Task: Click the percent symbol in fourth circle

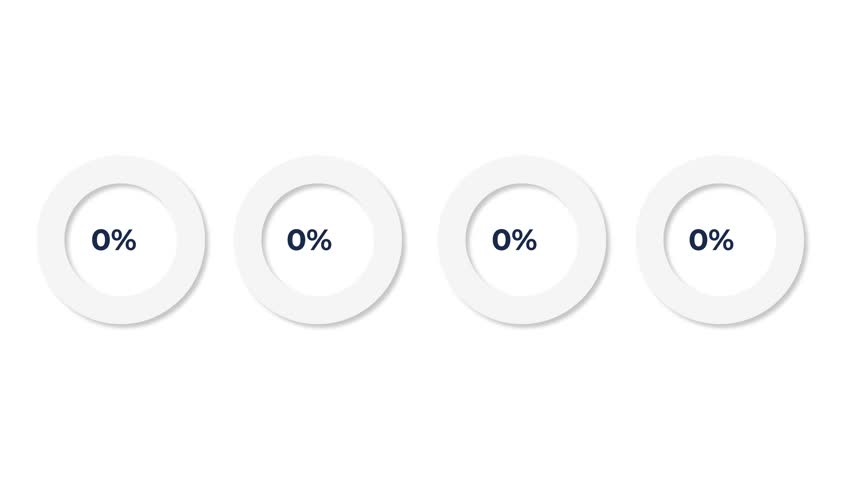Action: point(722,240)
